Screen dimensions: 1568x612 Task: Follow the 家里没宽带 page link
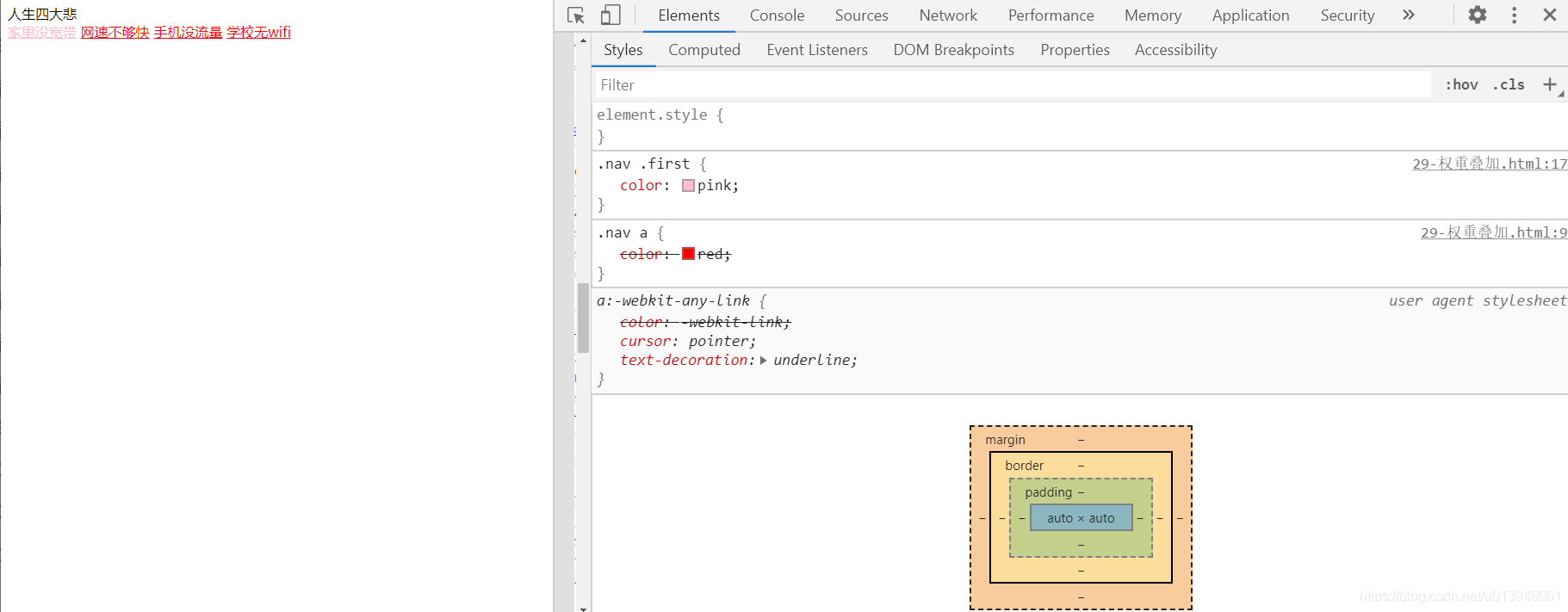pyautogui.click(x=42, y=32)
